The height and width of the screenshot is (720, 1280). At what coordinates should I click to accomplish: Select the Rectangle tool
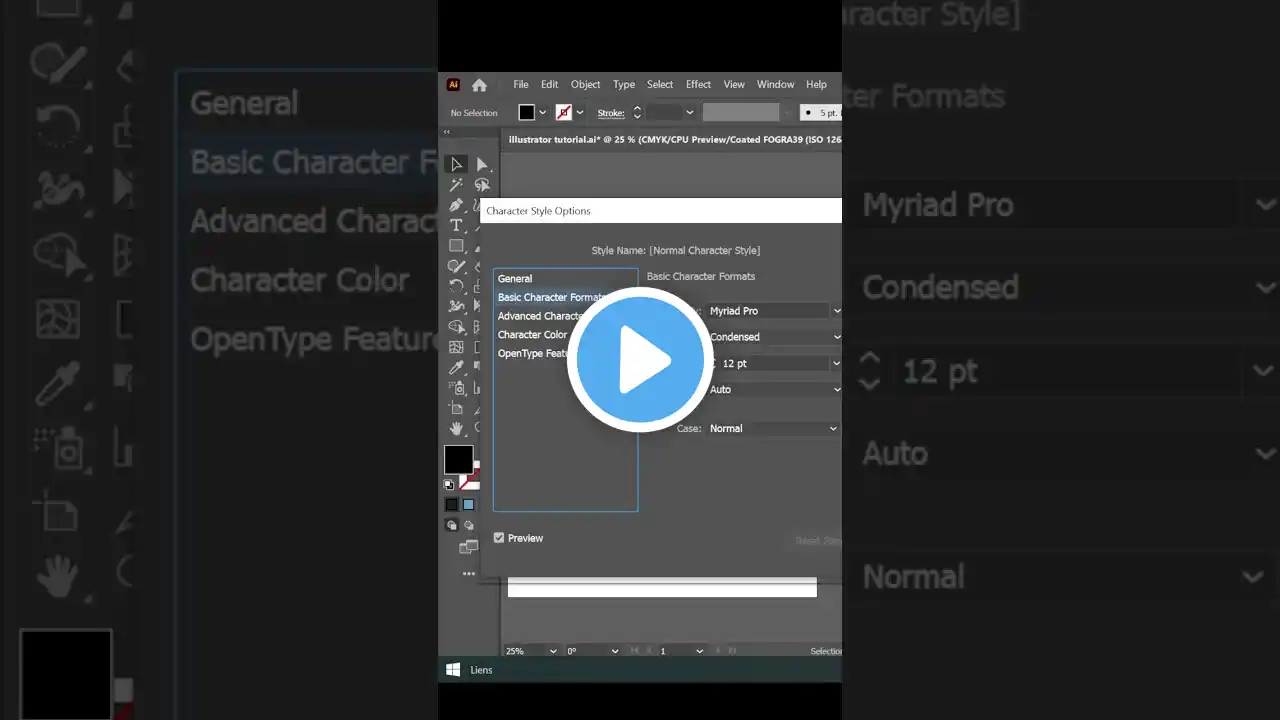coord(456,245)
